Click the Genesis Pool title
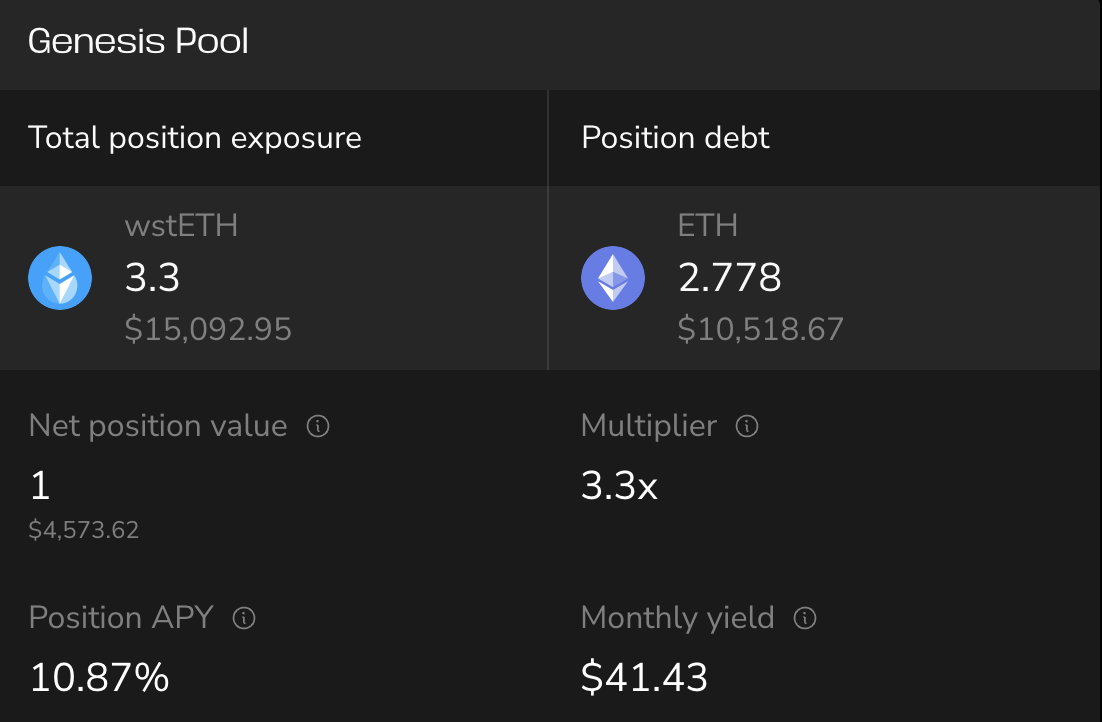 [x=138, y=42]
